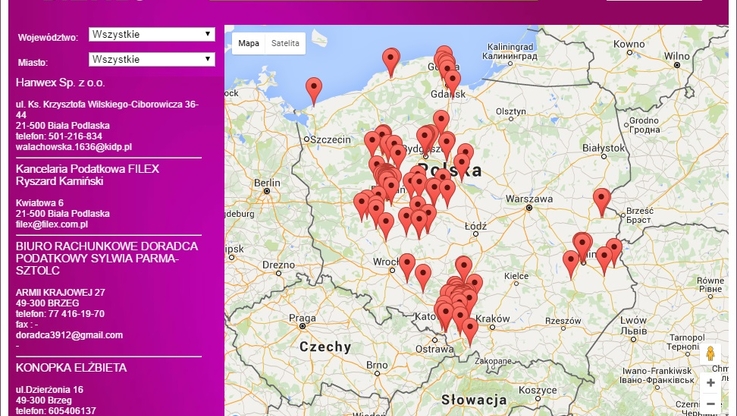Open the Miasto dropdown

[152, 59]
